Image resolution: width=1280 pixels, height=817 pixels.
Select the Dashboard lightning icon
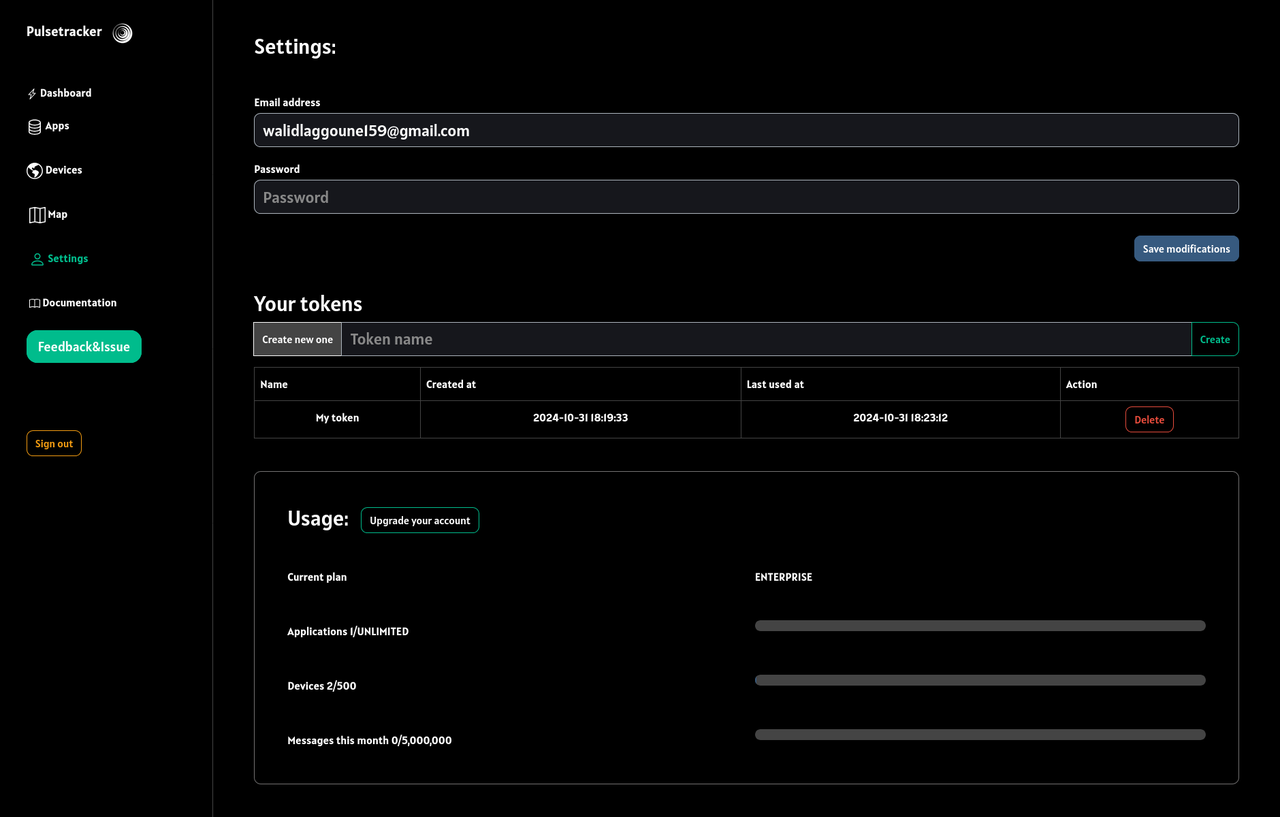click(33, 92)
